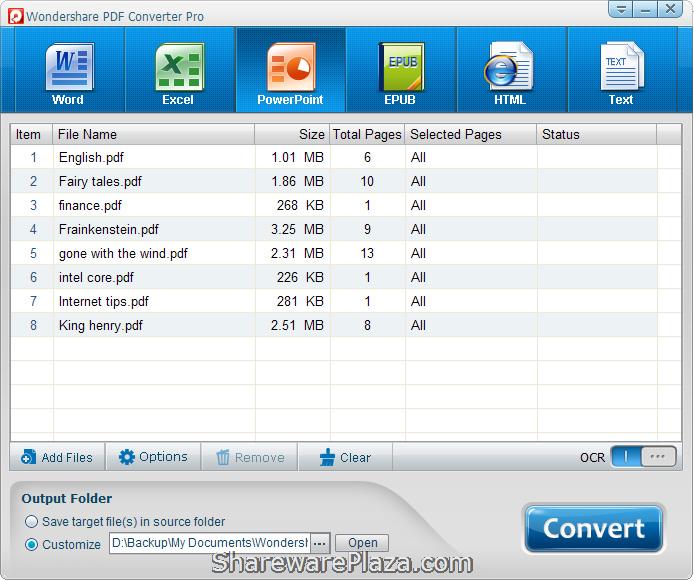Image resolution: width=694 pixels, height=581 pixels.
Task: Close the PDF Converter Pro window
Action: click(x=670, y=9)
